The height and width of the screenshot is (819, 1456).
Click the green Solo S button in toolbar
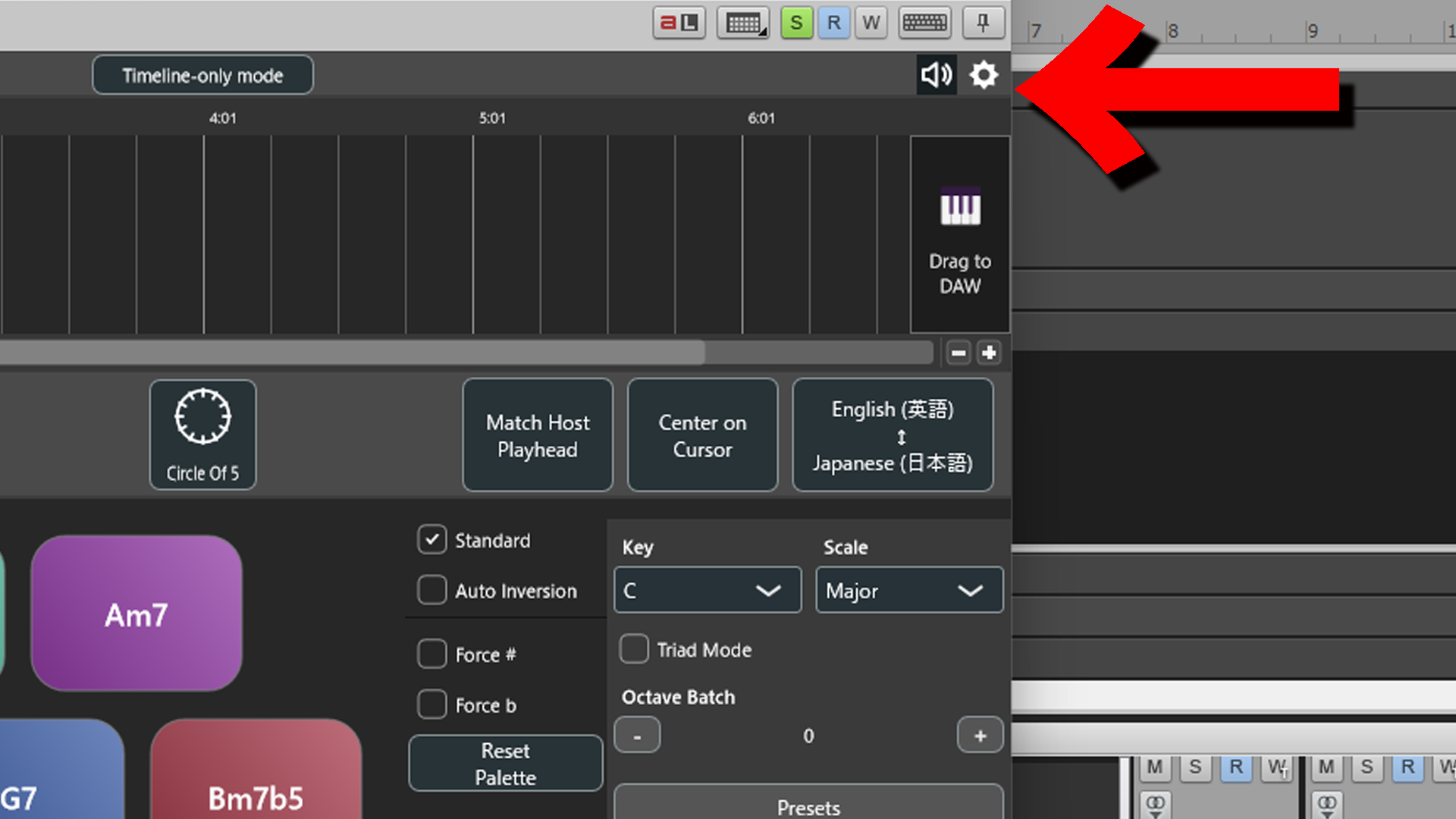(796, 23)
